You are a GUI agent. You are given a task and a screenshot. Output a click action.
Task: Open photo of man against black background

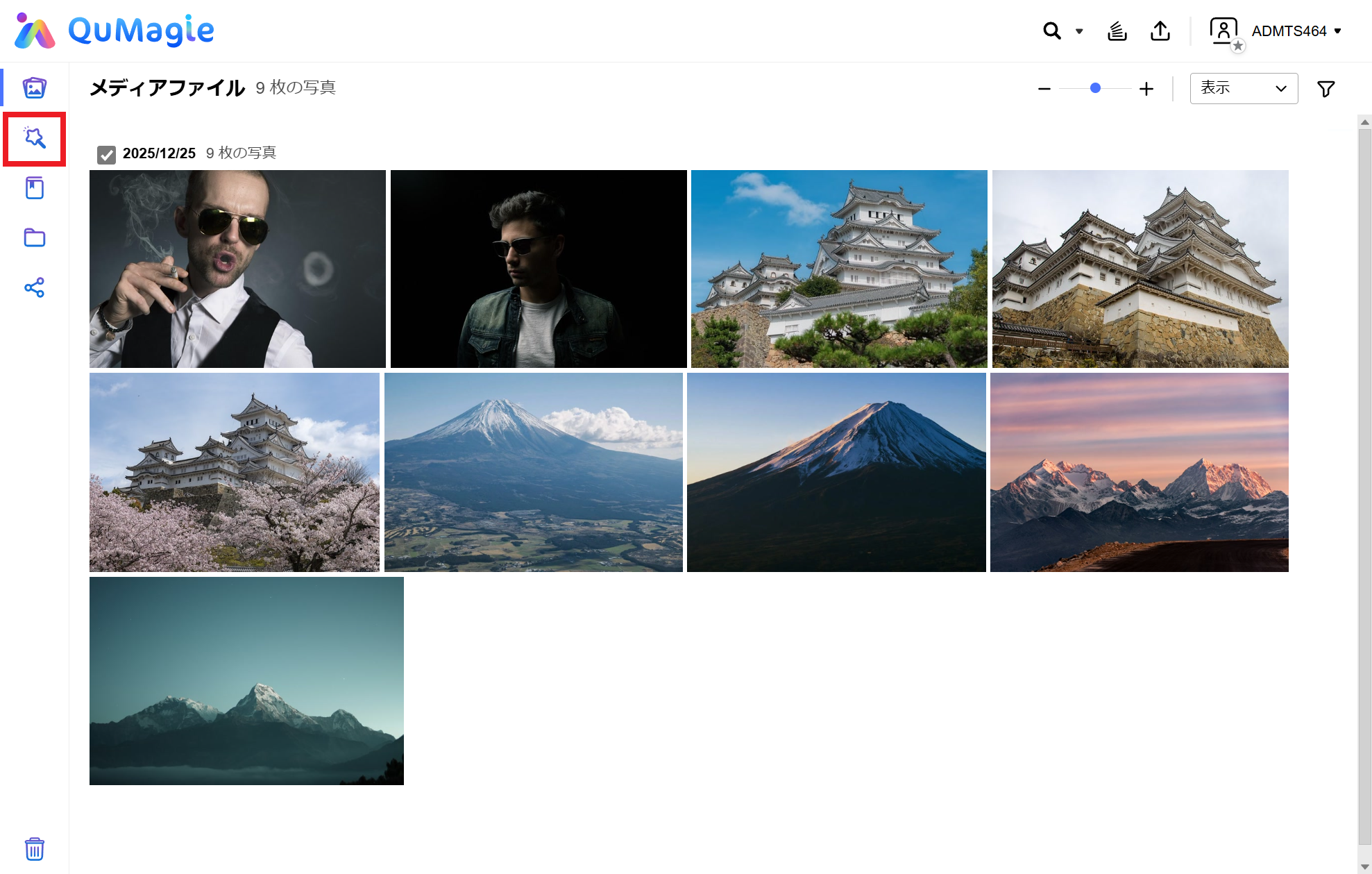[x=539, y=269]
